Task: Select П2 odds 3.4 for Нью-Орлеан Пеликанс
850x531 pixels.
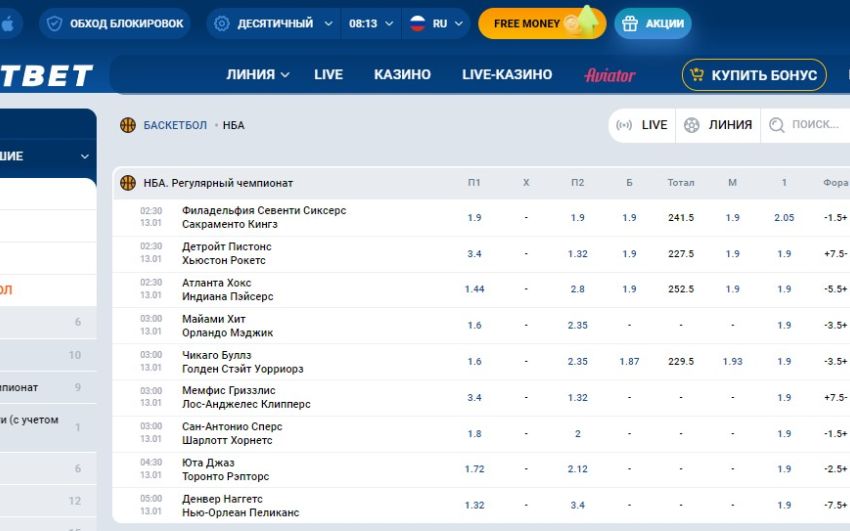Action: (577, 506)
